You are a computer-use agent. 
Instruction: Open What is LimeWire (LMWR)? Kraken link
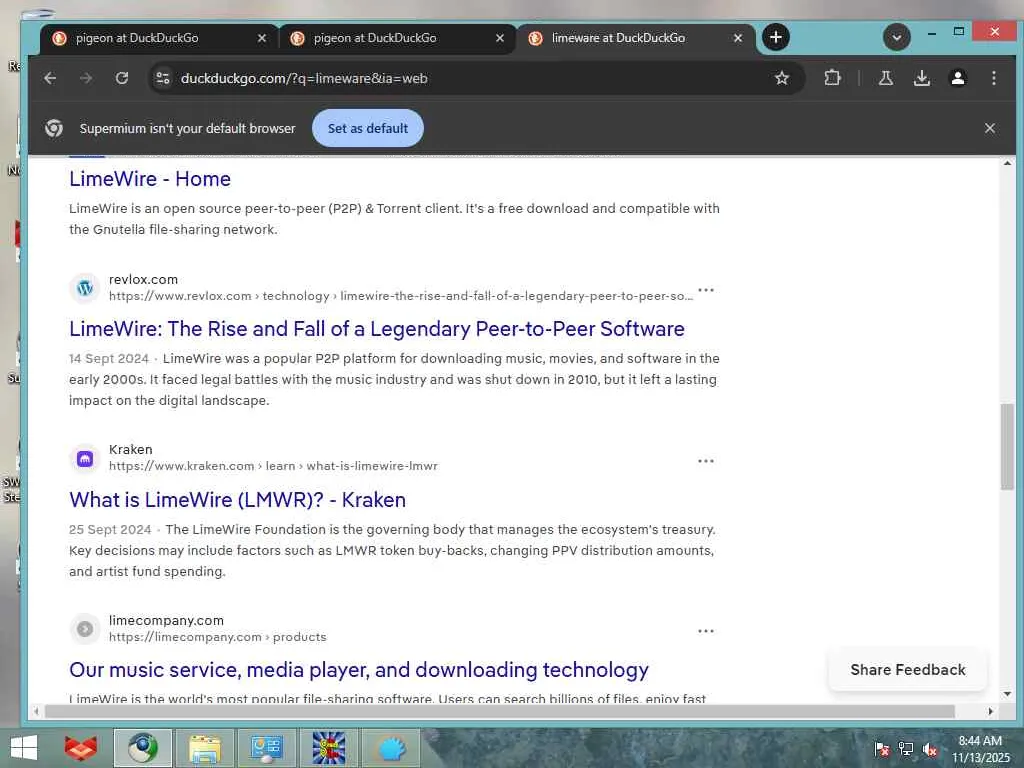[238, 500]
